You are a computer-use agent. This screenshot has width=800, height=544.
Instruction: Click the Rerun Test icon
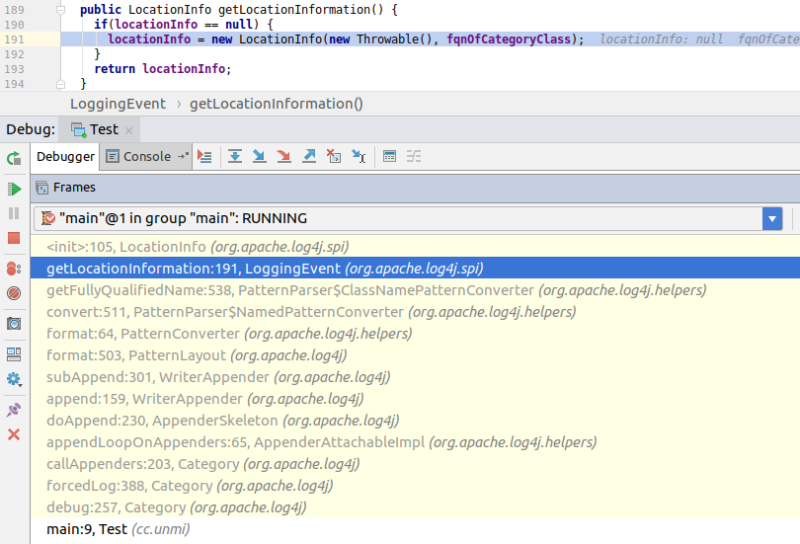click(x=14, y=158)
